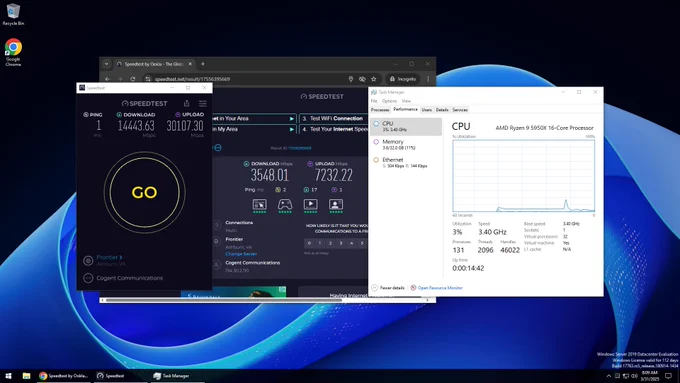Open Options menu in Task Manager
Image resolution: width=680 pixels, height=383 pixels.
(389, 101)
